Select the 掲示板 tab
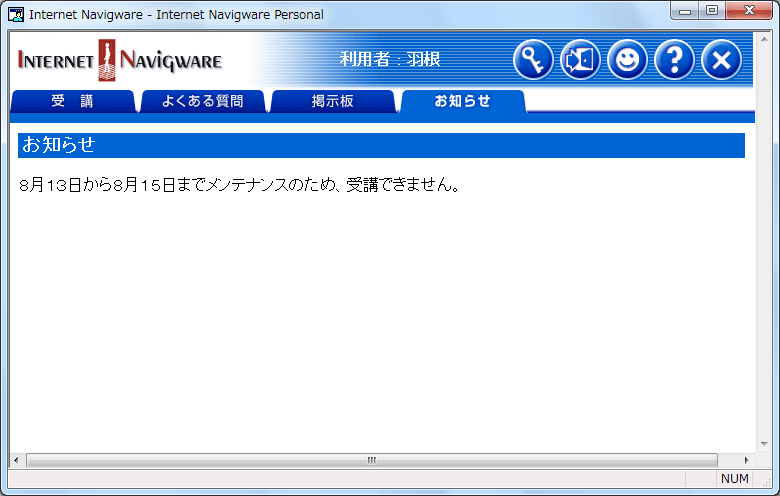780x496 pixels. pyautogui.click(x=332, y=101)
